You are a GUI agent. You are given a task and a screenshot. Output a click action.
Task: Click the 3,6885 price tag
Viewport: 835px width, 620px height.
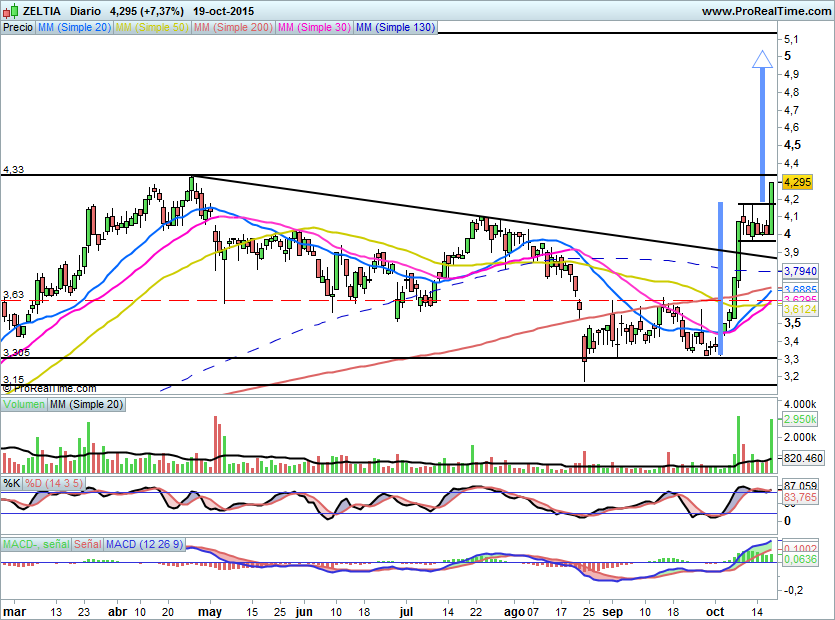[800, 290]
